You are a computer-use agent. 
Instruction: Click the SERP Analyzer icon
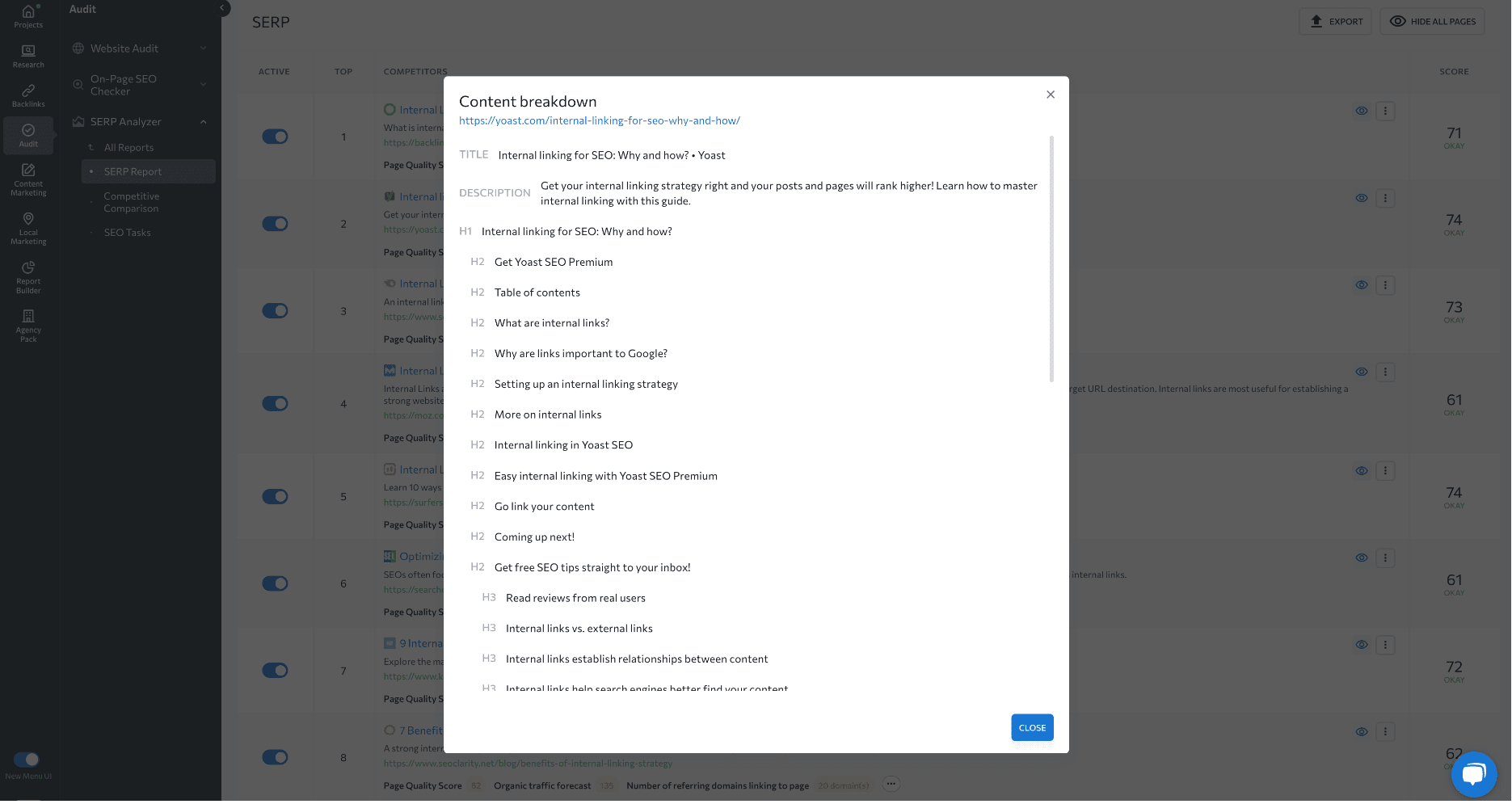(x=78, y=122)
